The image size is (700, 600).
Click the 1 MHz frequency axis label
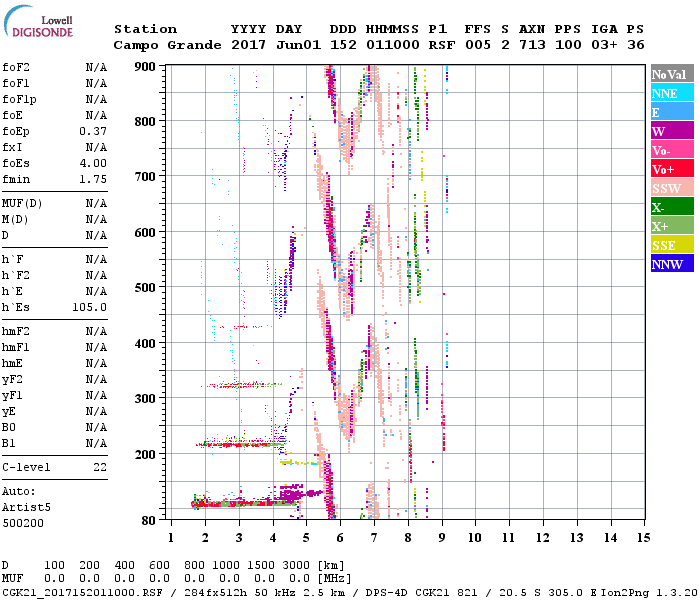click(171, 538)
